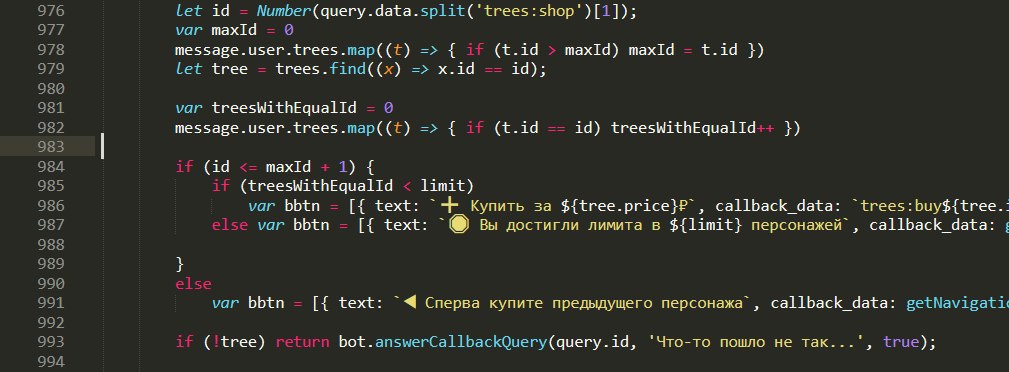Select line number 984 in gutter
Screen dimensions: 1009x372
51,167
